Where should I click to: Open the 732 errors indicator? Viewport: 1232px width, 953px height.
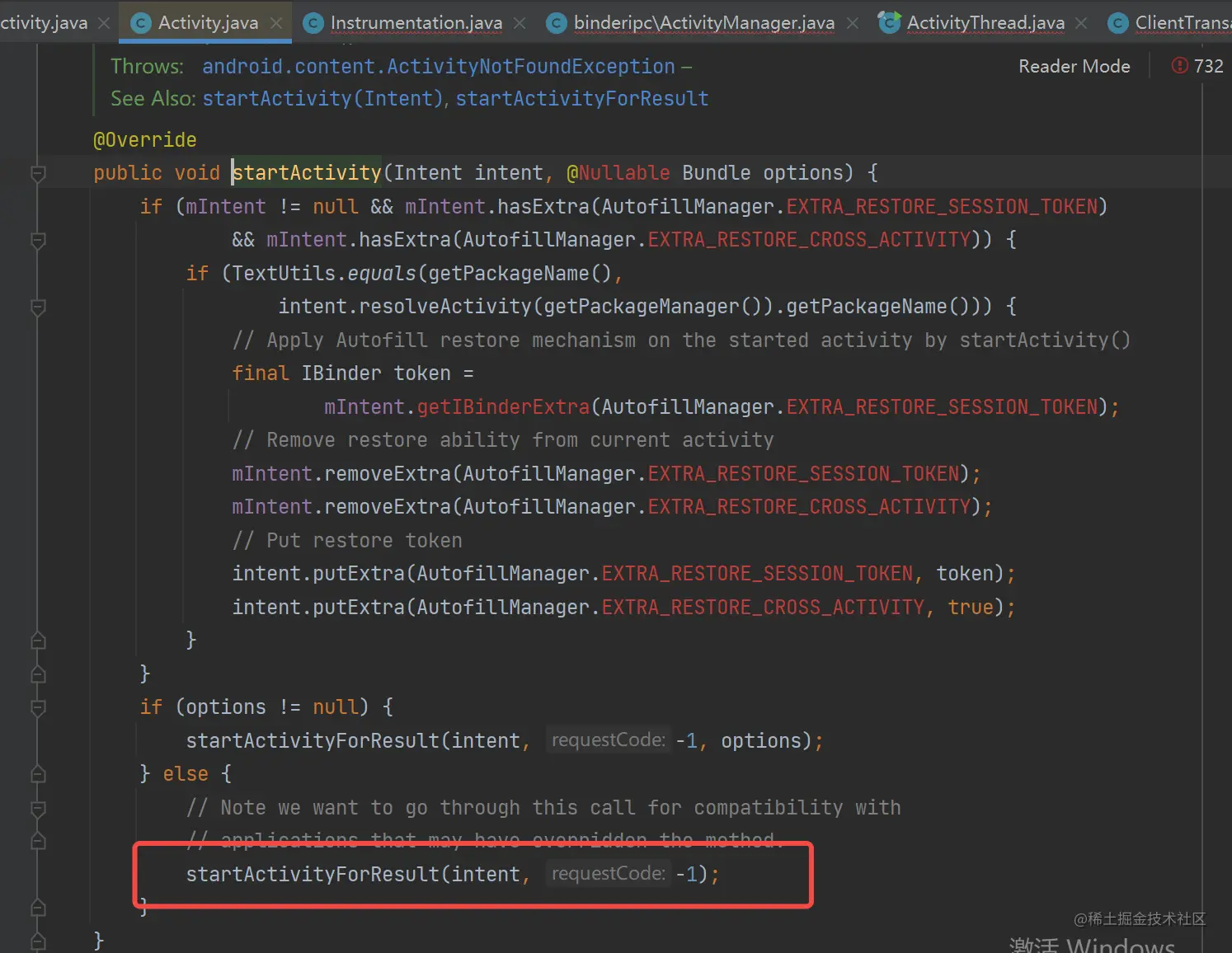pos(1197,66)
